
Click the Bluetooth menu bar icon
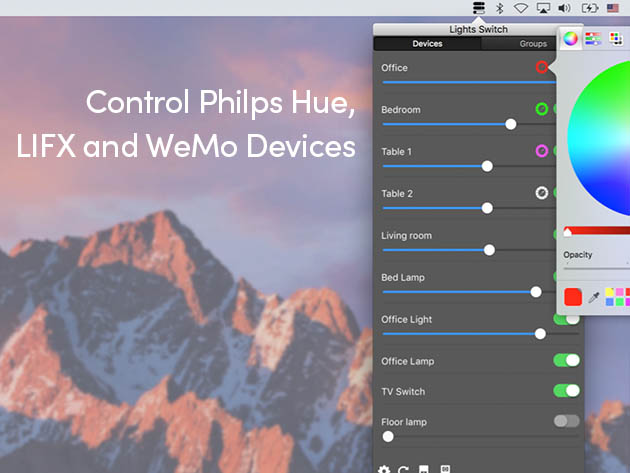[x=499, y=8]
